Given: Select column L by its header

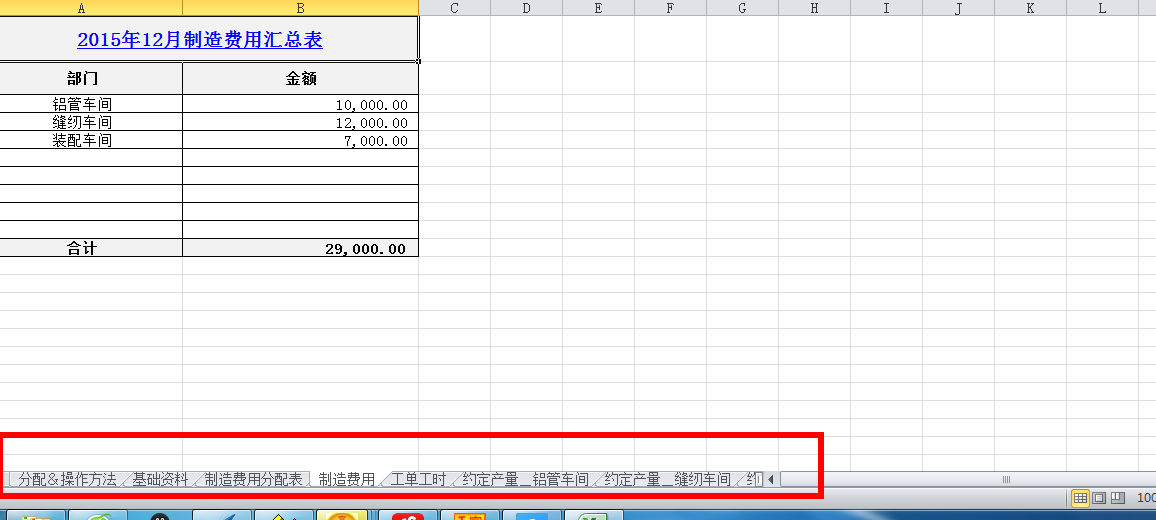Looking at the screenshot, I should [1102, 8].
